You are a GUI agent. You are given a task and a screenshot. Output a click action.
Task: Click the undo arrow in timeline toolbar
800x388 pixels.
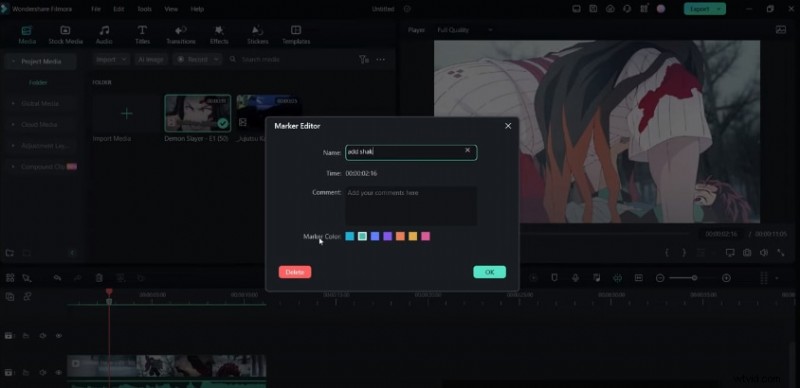(x=58, y=278)
